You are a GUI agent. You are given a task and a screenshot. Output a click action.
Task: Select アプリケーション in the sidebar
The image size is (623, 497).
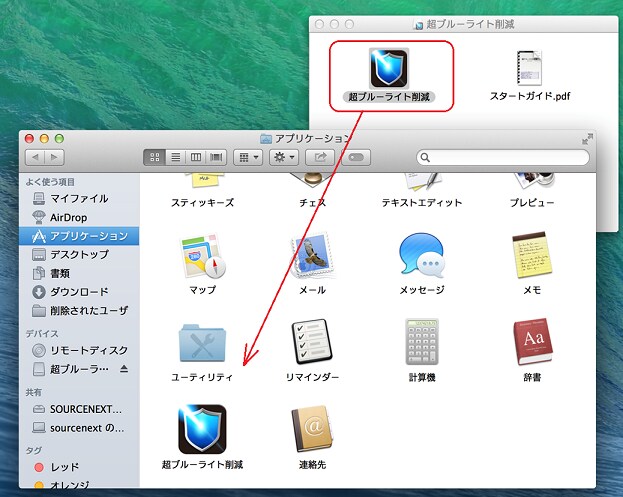[x=79, y=236]
